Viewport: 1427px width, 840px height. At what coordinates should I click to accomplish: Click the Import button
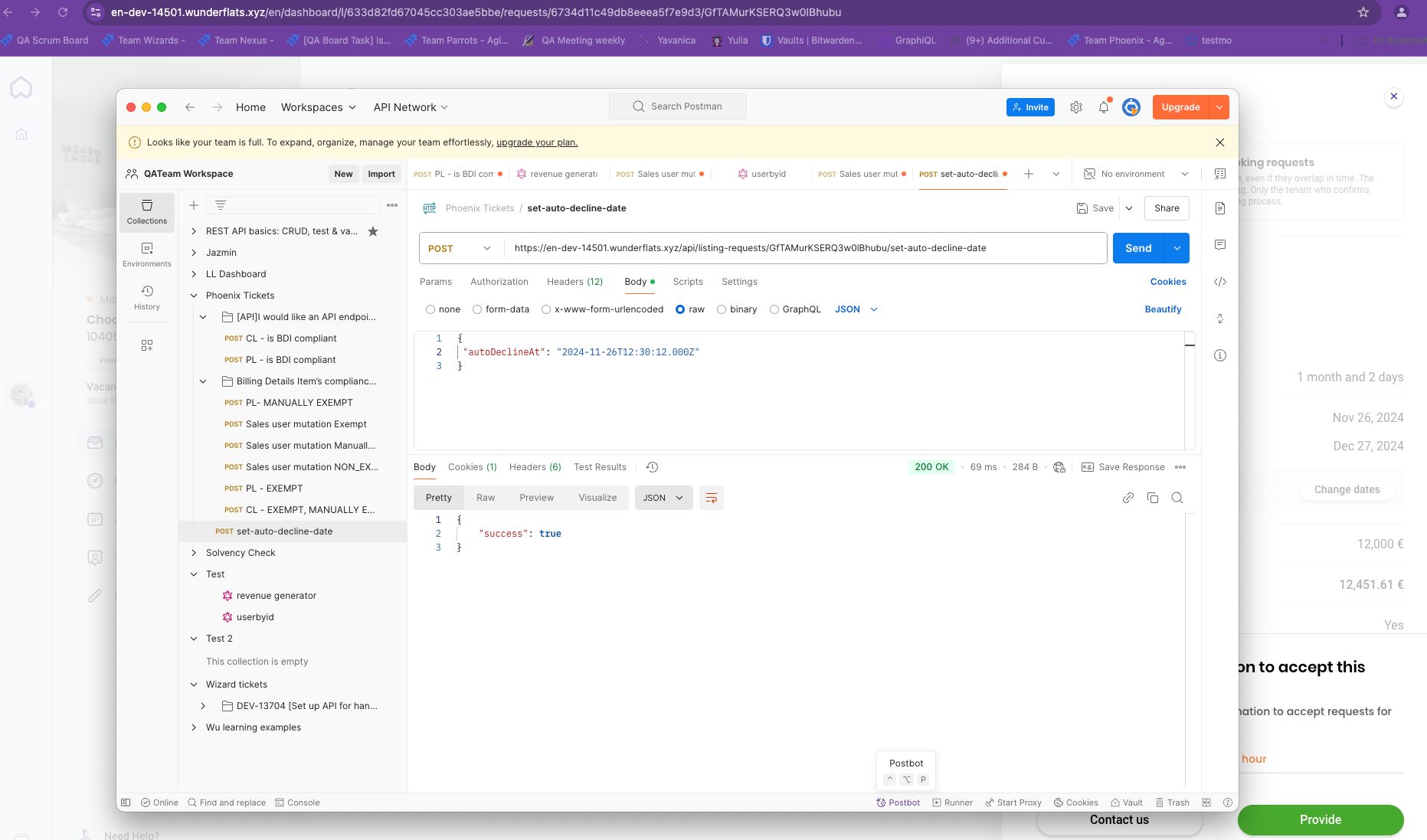click(381, 174)
